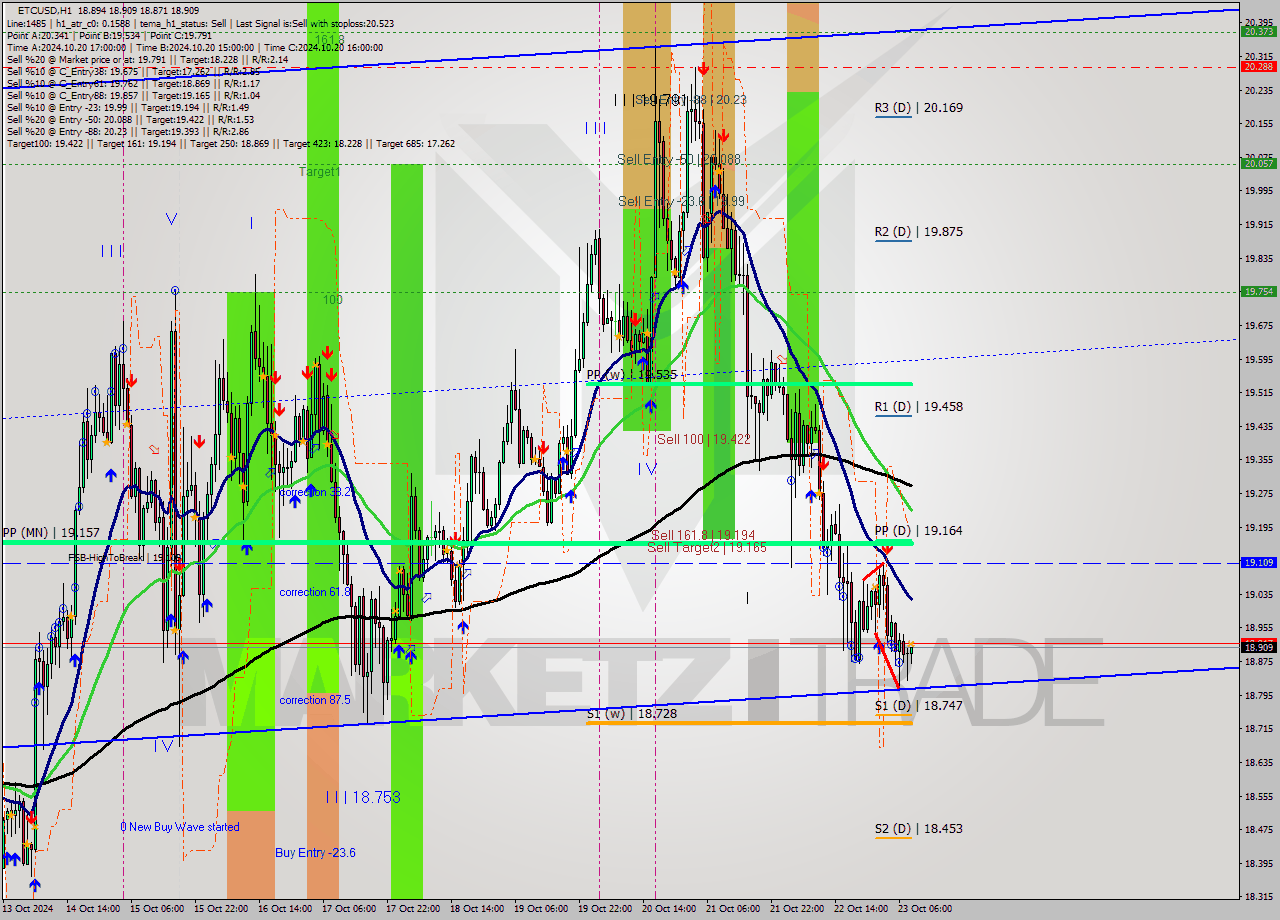Screen dimensions: 1280x920
Task: Select the 16 Oct 14:00 time label
Action: pos(284,909)
